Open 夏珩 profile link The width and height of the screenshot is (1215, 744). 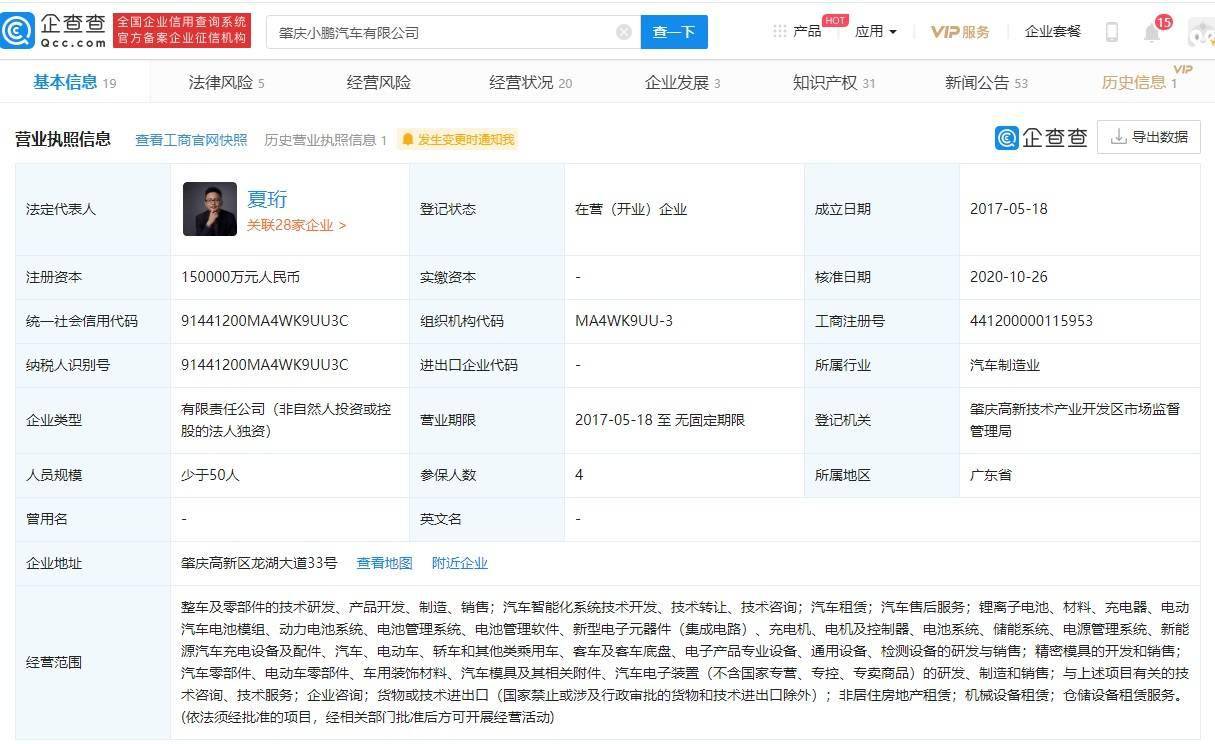click(267, 199)
